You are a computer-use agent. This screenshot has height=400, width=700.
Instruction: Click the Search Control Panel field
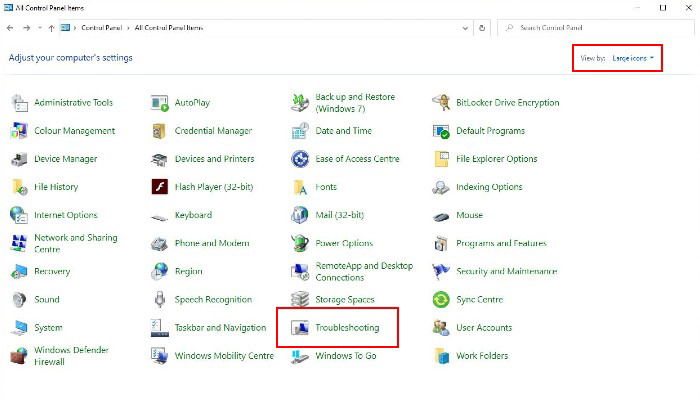click(x=596, y=28)
